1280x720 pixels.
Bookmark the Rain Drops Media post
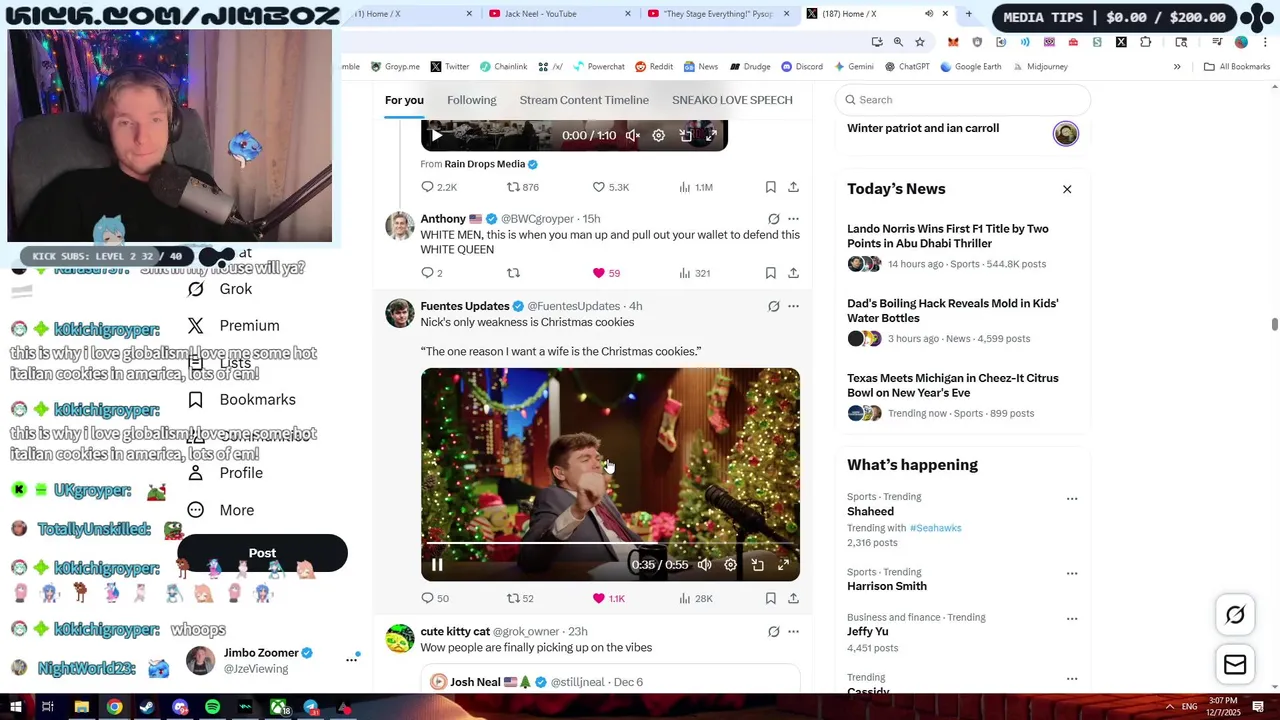coord(770,187)
